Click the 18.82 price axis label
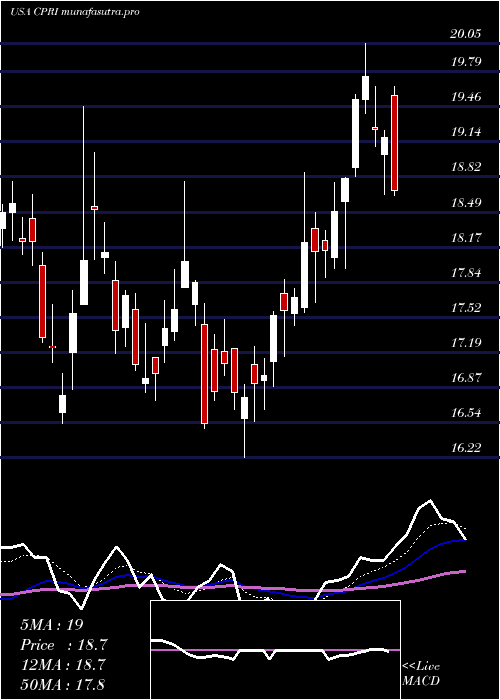Image resolution: width=500 pixels, height=700 pixels. pos(466,167)
